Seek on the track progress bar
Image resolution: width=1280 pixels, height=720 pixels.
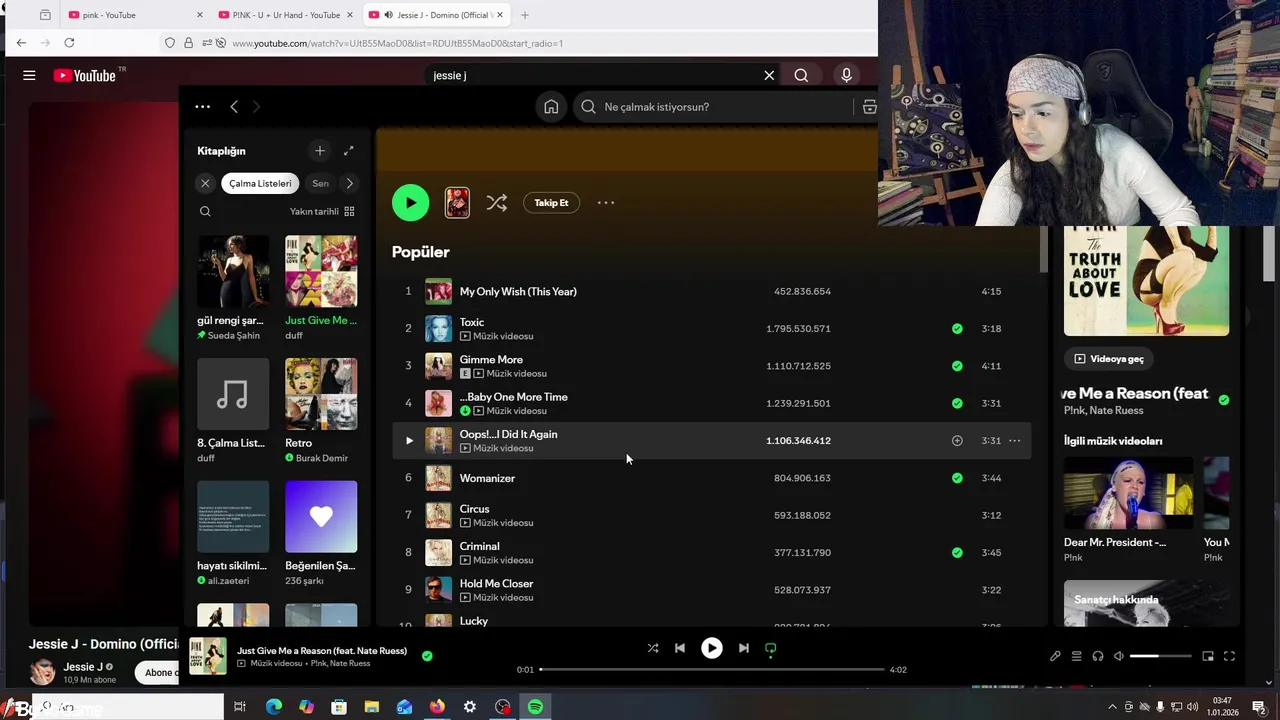[712, 669]
